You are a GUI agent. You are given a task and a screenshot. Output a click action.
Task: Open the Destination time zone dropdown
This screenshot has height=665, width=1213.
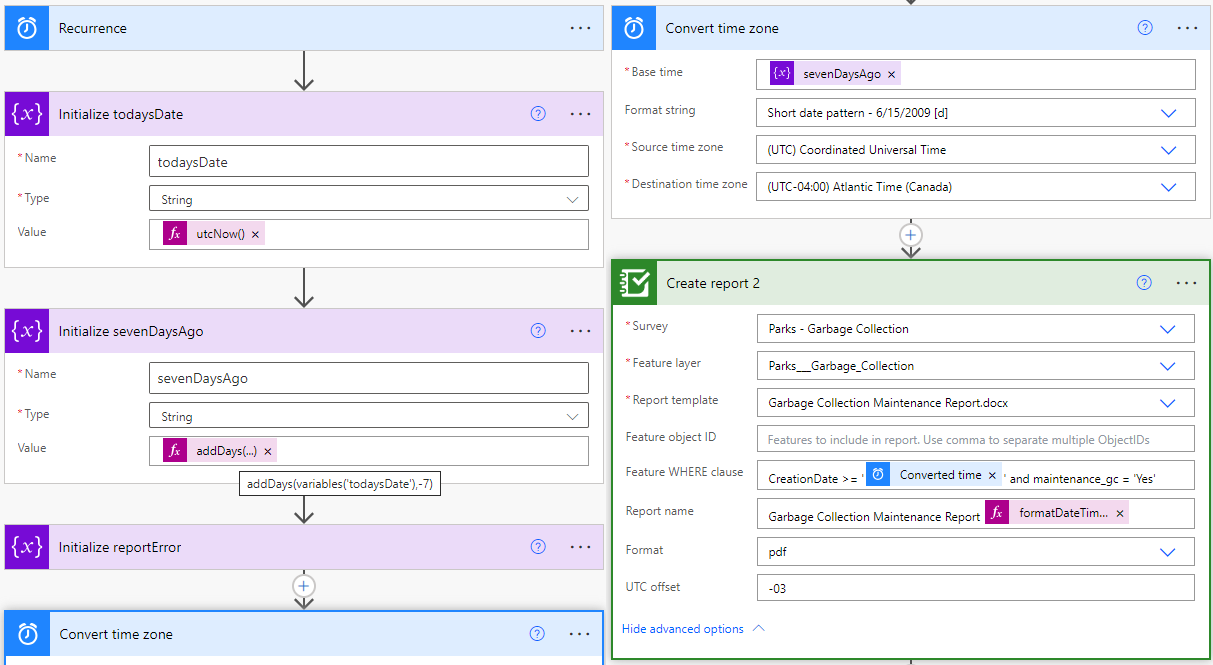pyautogui.click(x=1169, y=186)
